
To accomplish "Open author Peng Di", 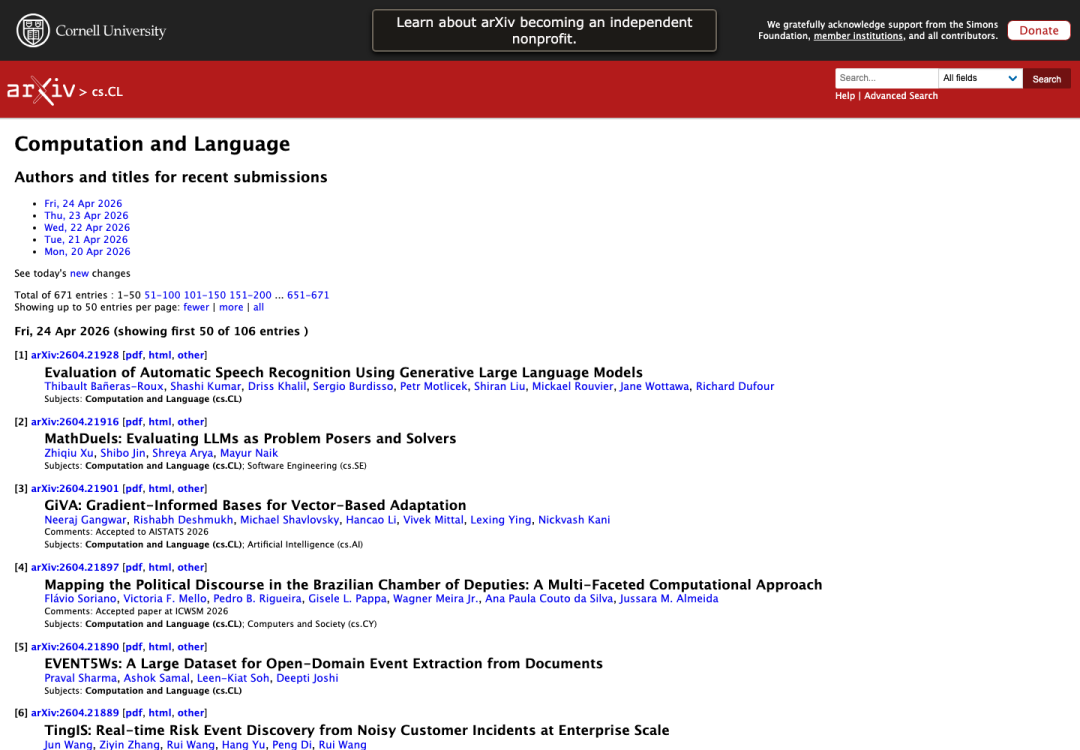I will coord(292,744).
